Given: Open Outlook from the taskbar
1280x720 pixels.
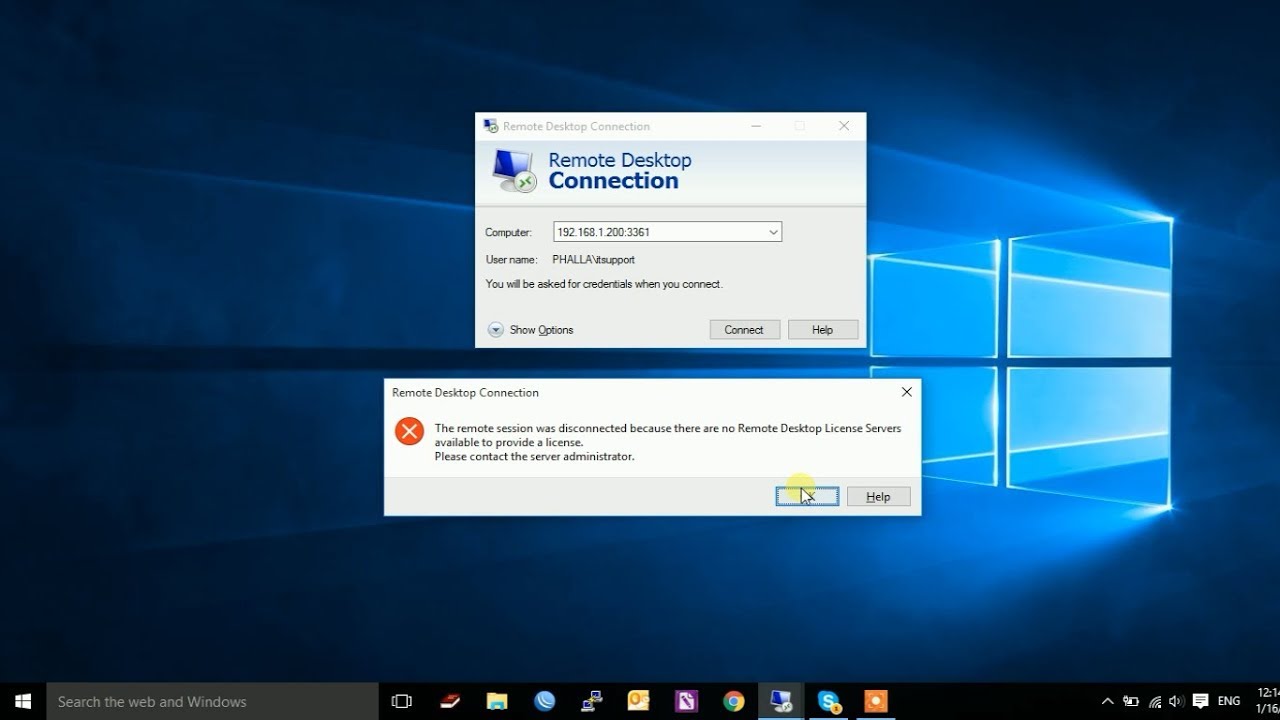Looking at the screenshot, I should point(639,701).
